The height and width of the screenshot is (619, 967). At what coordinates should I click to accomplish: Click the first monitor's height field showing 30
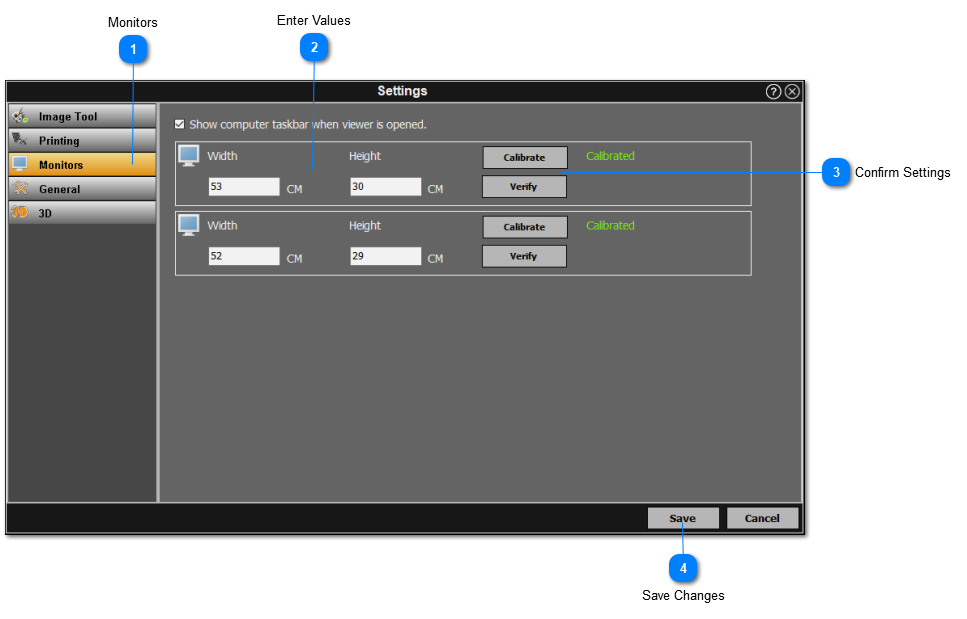pyautogui.click(x=385, y=186)
